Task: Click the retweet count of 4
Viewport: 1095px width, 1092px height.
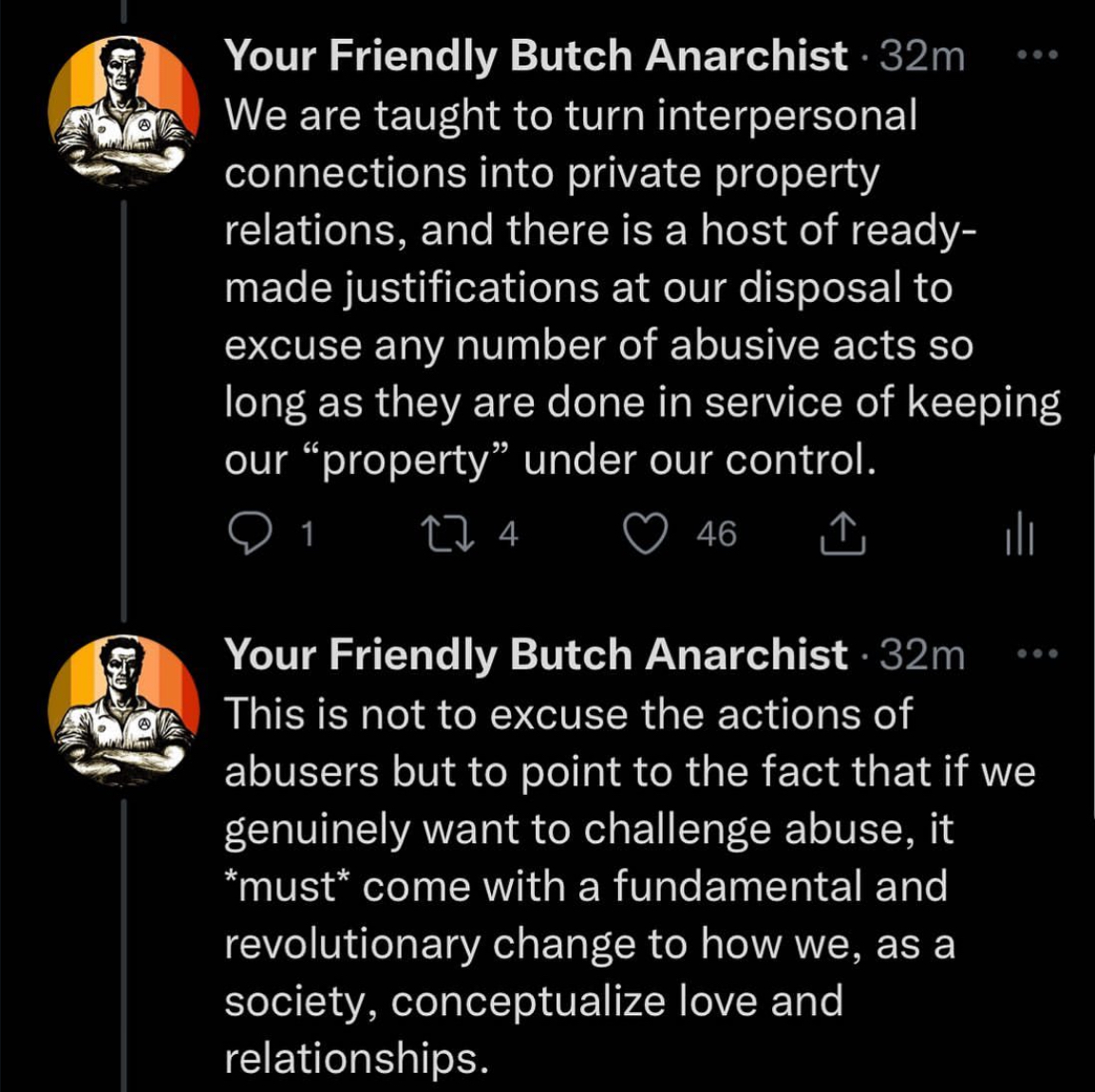Action: click(x=509, y=535)
